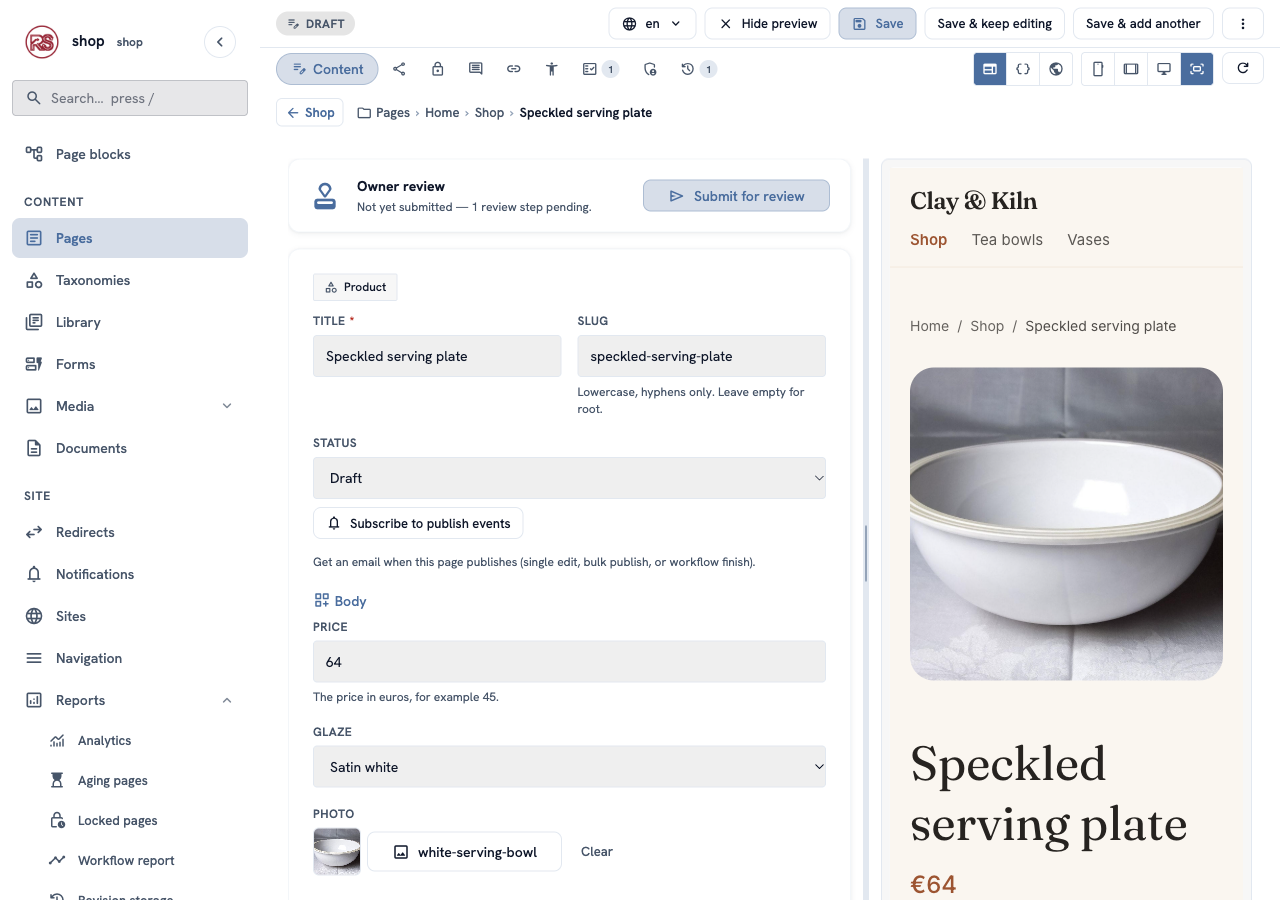
Task: Click the Save button
Action: click(877, 23)
